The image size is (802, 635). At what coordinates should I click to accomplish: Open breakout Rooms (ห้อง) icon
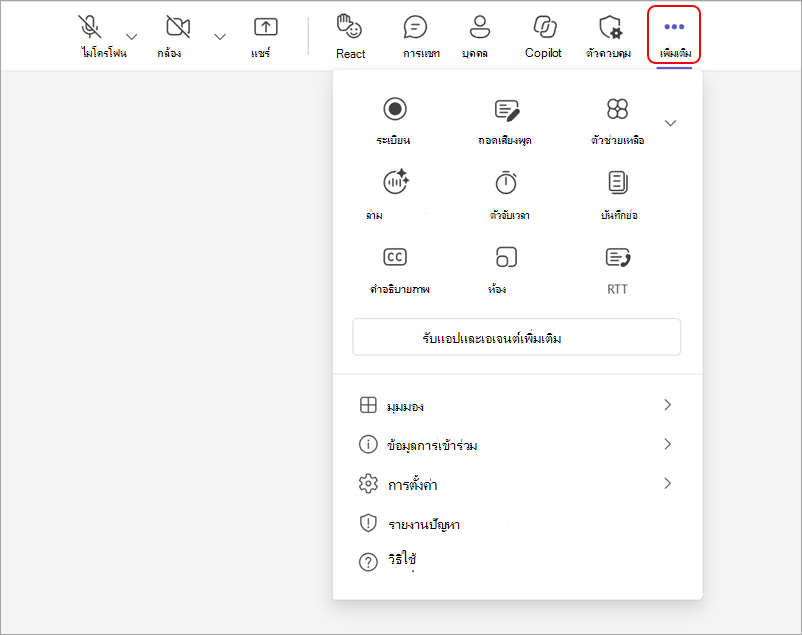point(506,257)
